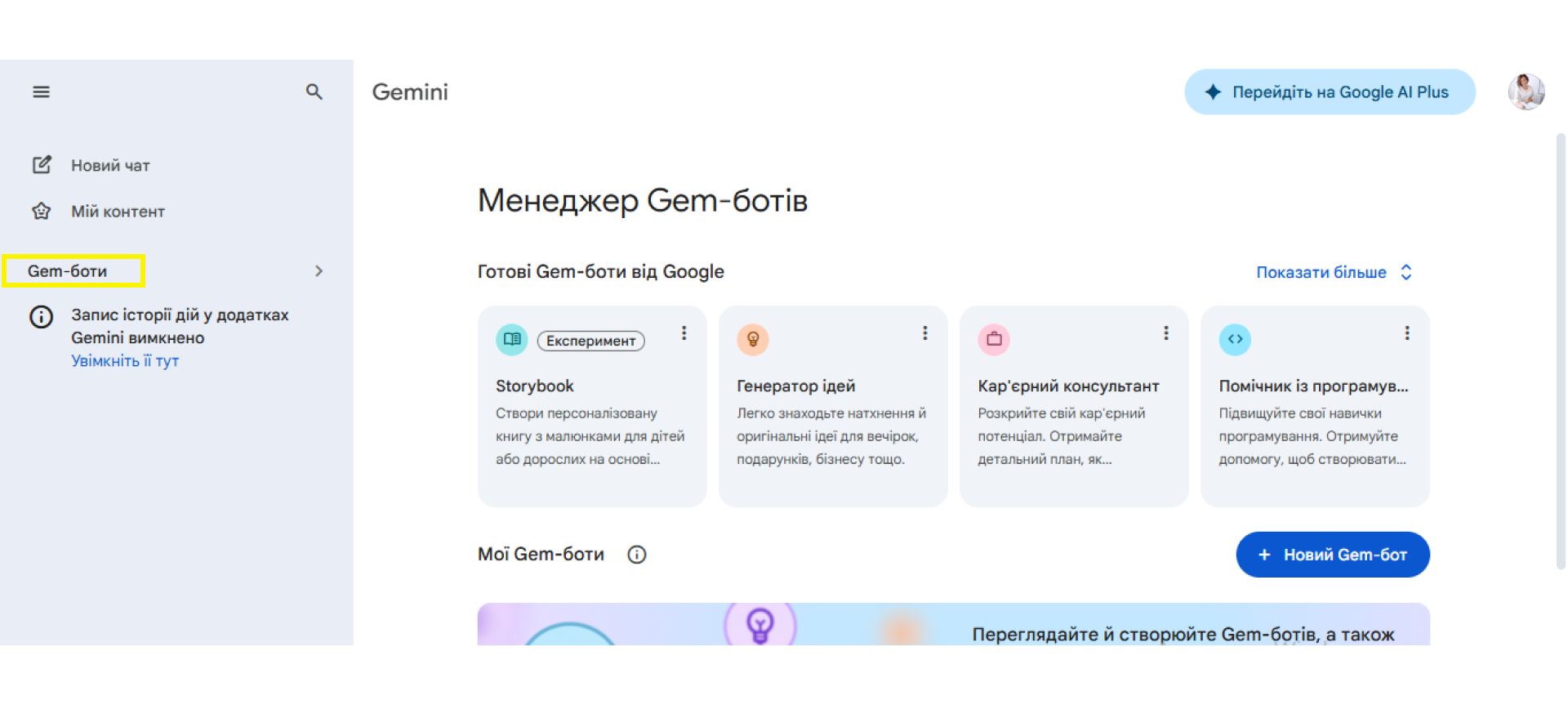Open the hamburger main menu
The width and height of the screenshot is (1568, 705).
coord(41,92)
